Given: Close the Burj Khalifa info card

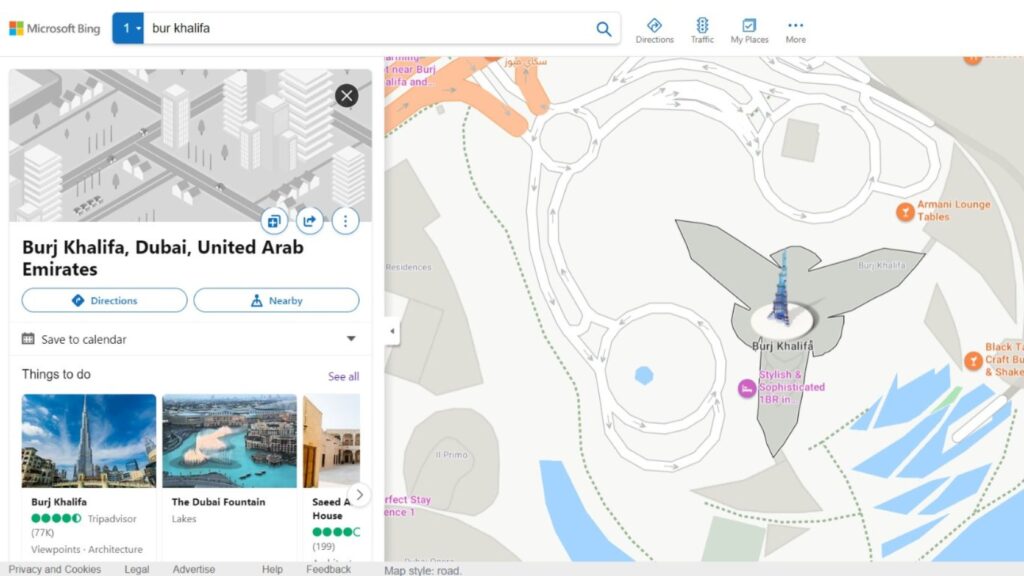Looking at the screenshot, I should pyautogui.click(x=347, y=96).
